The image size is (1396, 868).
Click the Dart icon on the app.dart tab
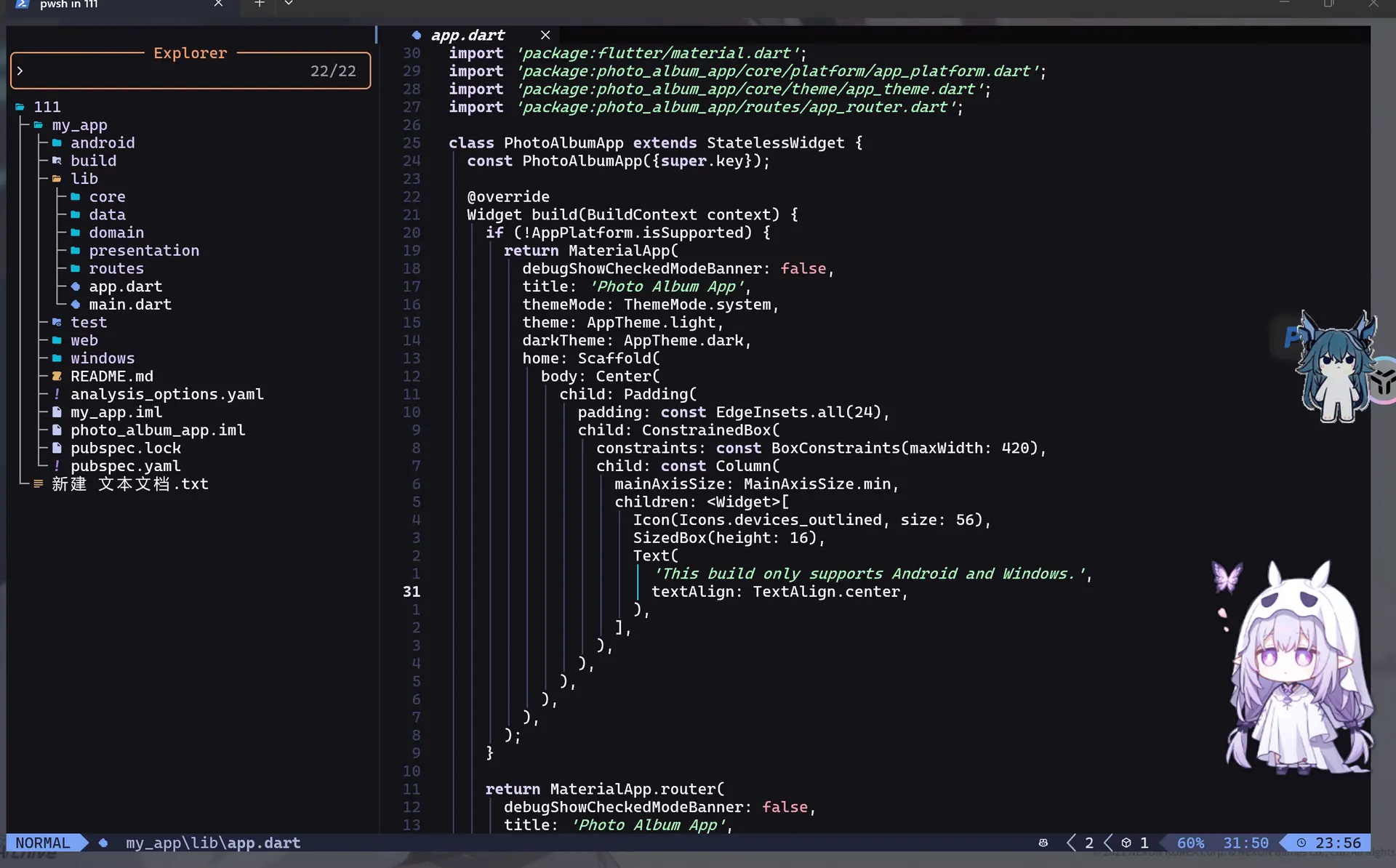click(416, 35)
